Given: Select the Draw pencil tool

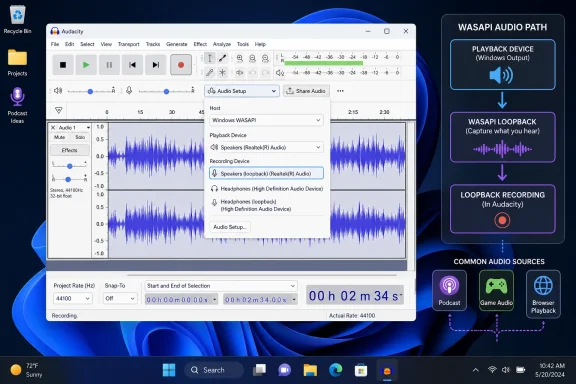Looking at the screenshot, I should point(209,72).
